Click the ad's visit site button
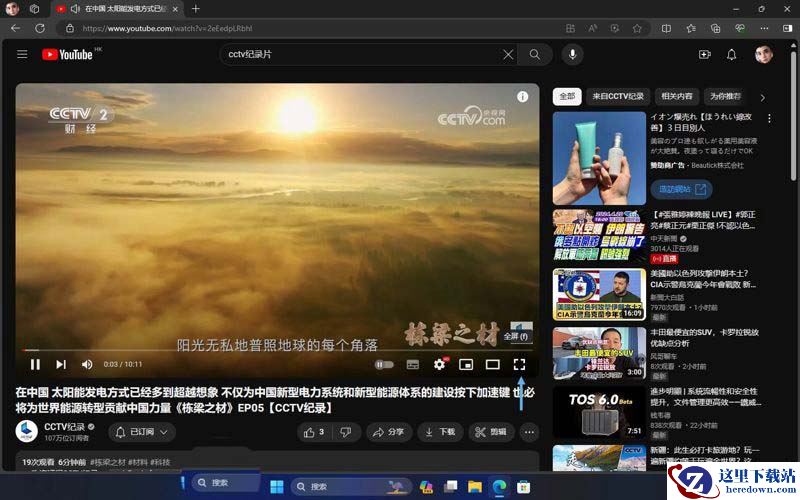This screenshot has width=800, height=500. 681,189
